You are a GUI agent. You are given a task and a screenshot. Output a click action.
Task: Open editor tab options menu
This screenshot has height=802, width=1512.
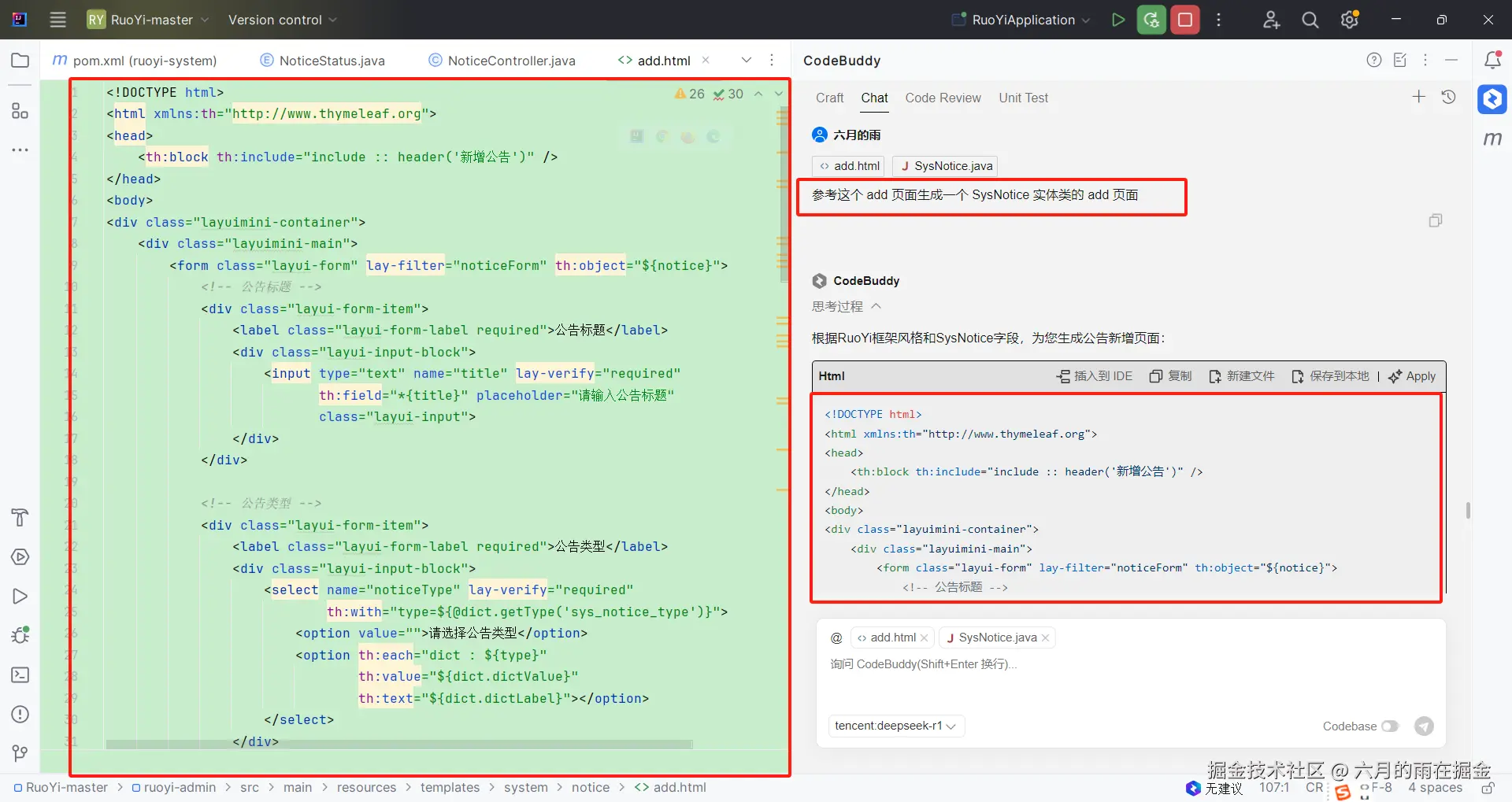pos(772,60)
